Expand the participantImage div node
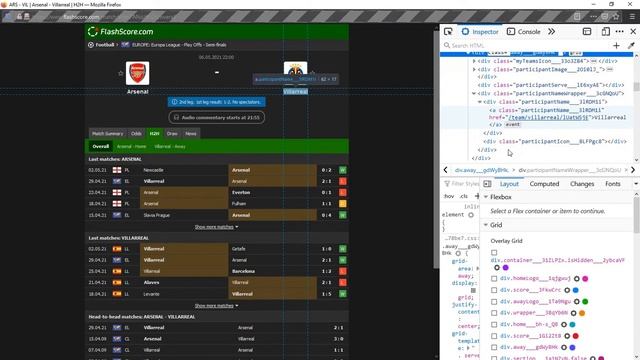Screen dimensions: 640x360 coord(474,70)
